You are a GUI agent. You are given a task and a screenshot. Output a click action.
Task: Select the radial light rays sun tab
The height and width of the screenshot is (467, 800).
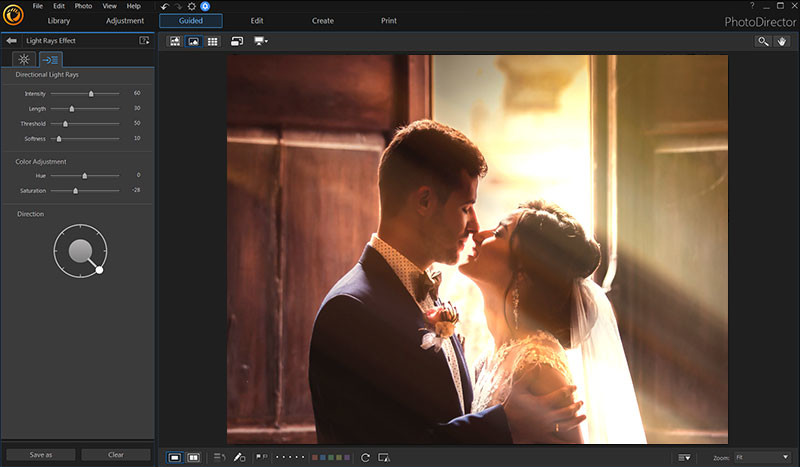click(22, 60)
